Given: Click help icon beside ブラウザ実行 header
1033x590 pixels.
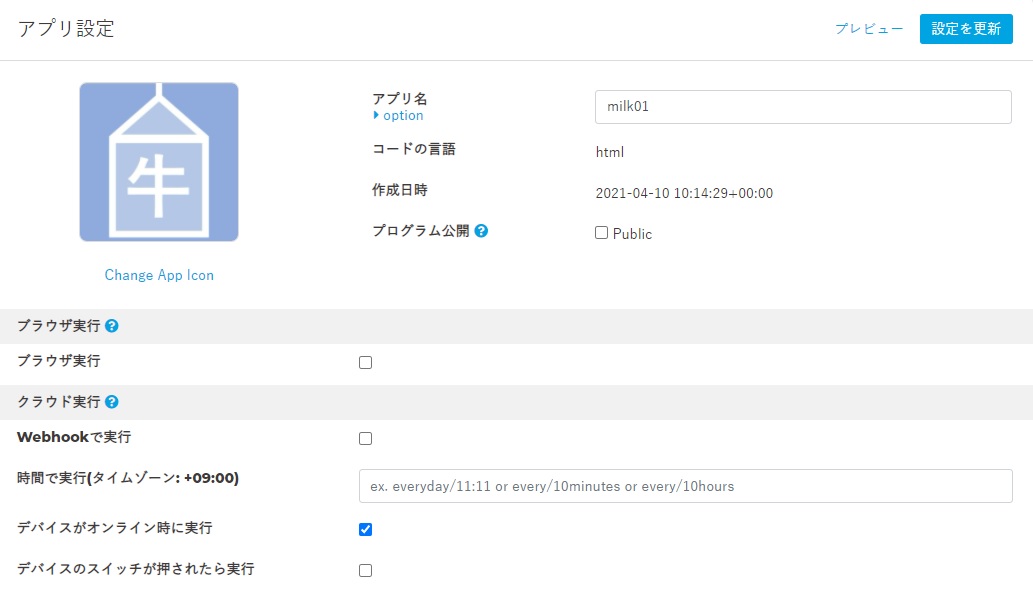Looking at the screenshot, I should [112, 326].
